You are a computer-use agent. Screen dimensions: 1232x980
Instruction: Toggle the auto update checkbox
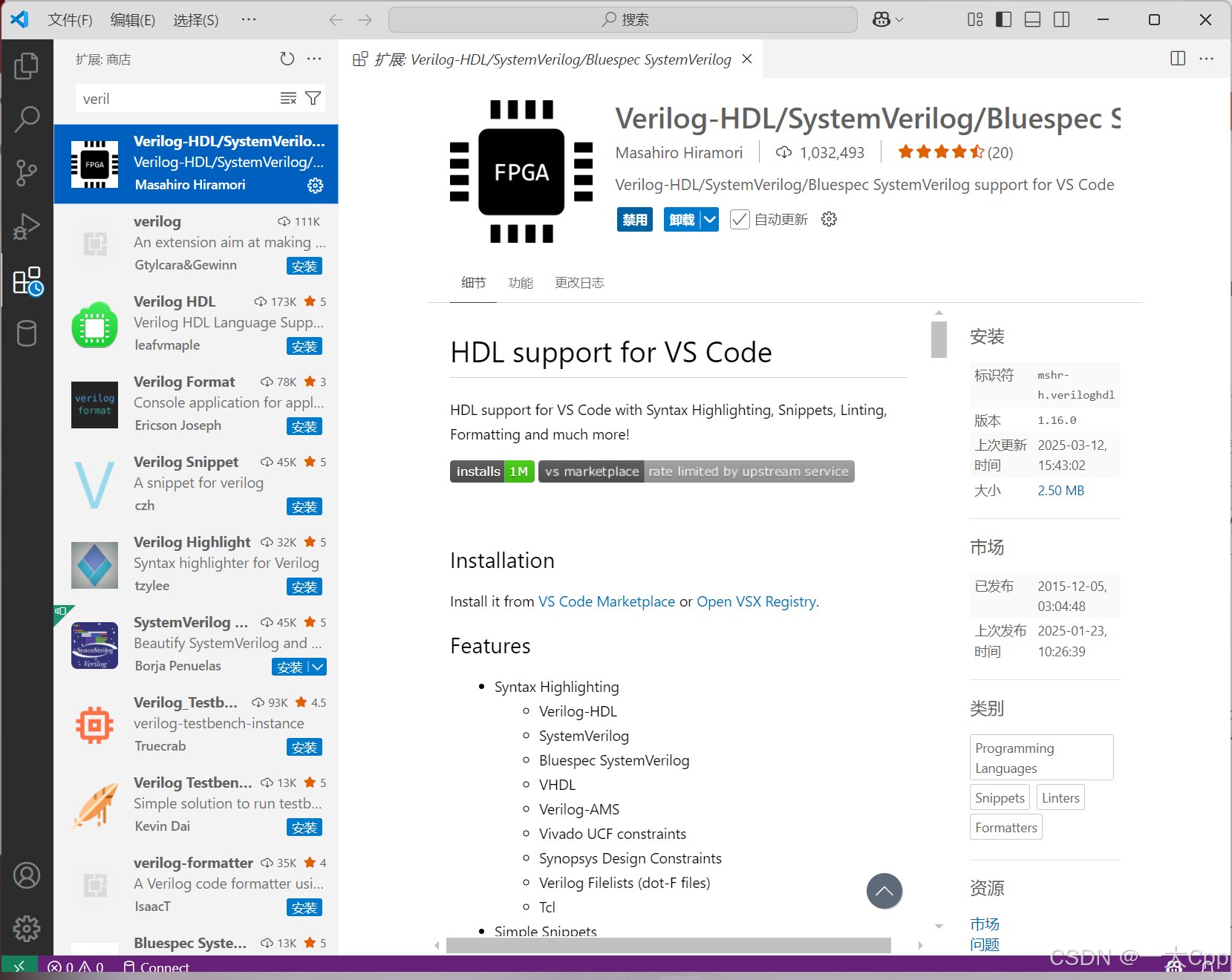(x=740, y=219)
